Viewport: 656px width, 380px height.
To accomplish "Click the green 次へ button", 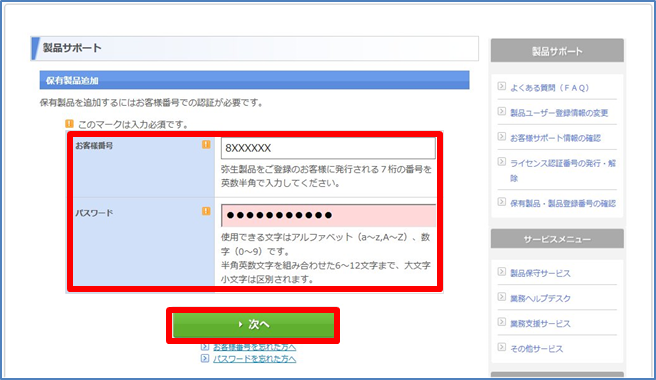I will point(253,325).
